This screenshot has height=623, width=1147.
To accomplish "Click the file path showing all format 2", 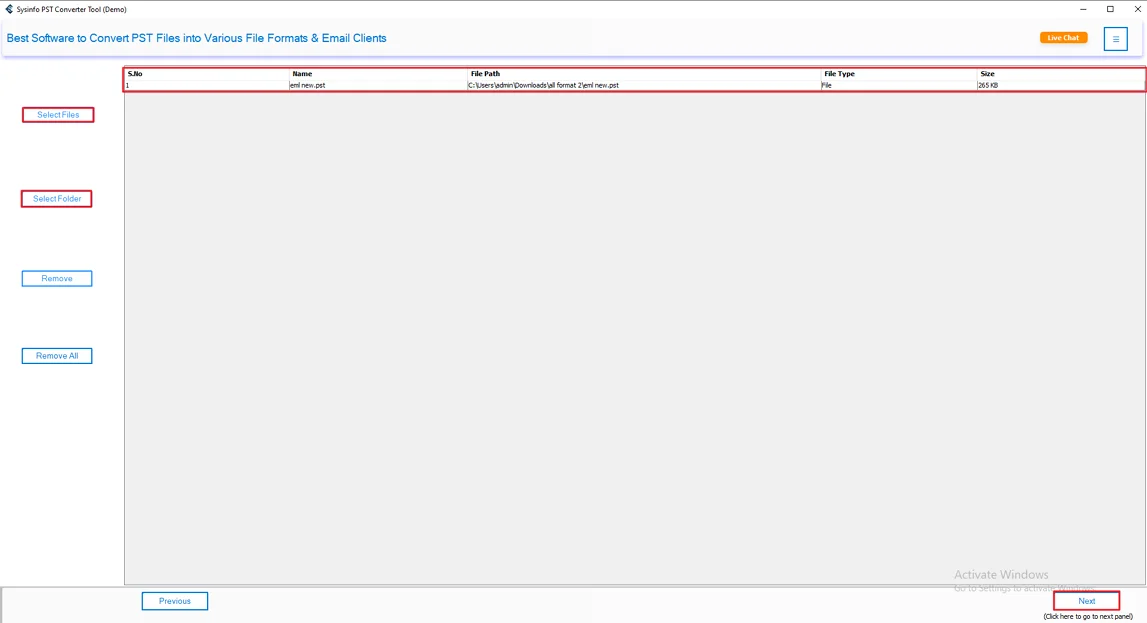I will 545,85.
